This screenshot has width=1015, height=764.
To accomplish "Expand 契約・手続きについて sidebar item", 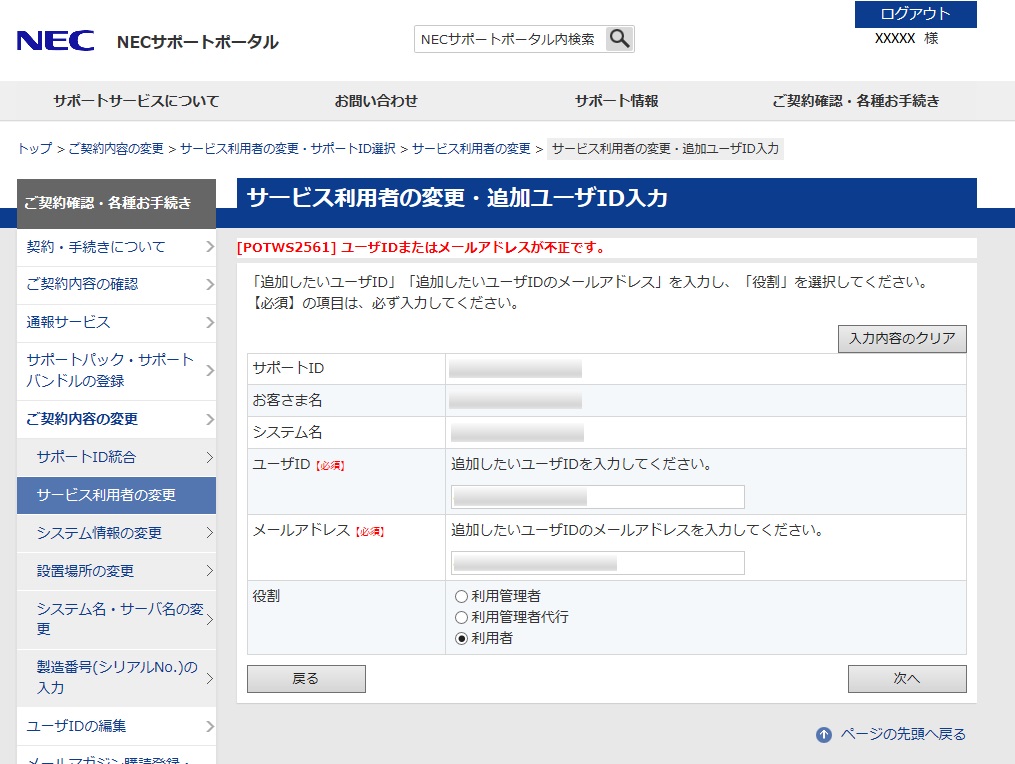I will [x=116, y=247].
